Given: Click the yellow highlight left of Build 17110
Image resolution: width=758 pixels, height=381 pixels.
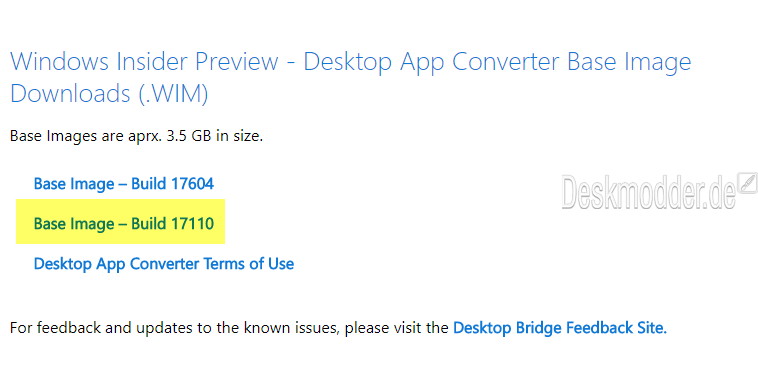Looking at the screenshot, I should coord(25,221).
